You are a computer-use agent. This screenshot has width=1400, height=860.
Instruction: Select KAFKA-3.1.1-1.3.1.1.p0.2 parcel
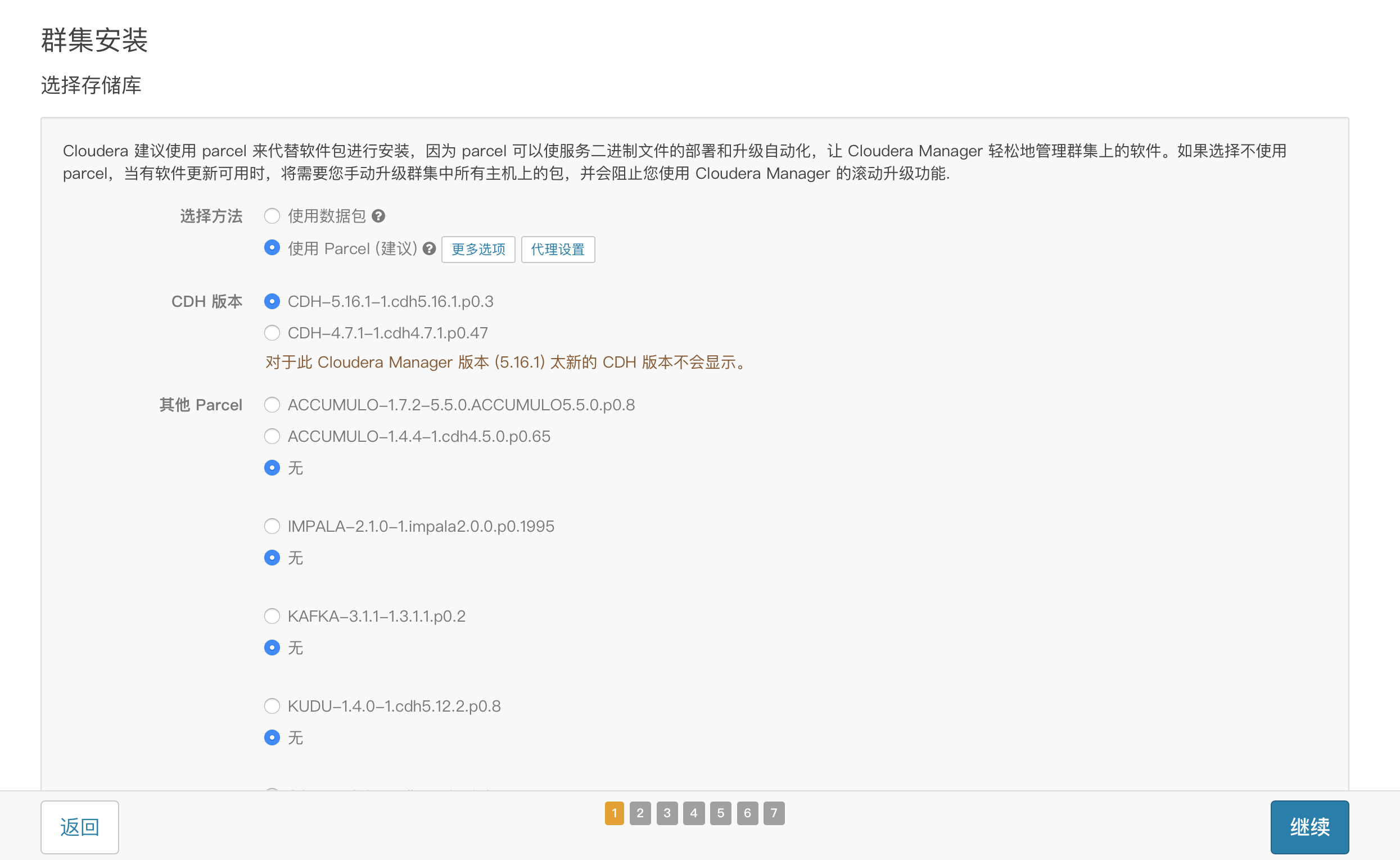click(x=272, y=616)
